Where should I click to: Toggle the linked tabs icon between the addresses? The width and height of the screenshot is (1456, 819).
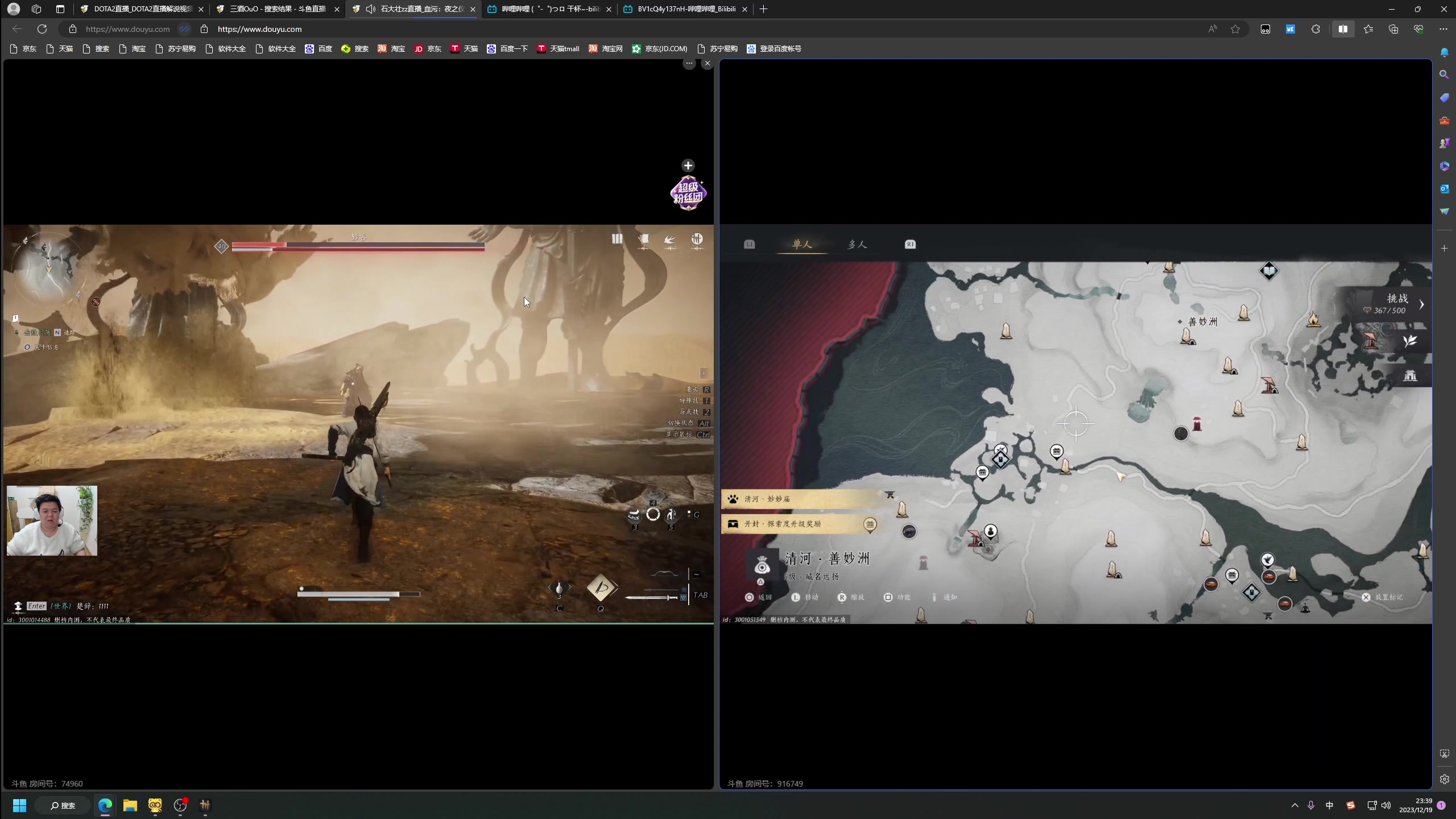[184, 29]
